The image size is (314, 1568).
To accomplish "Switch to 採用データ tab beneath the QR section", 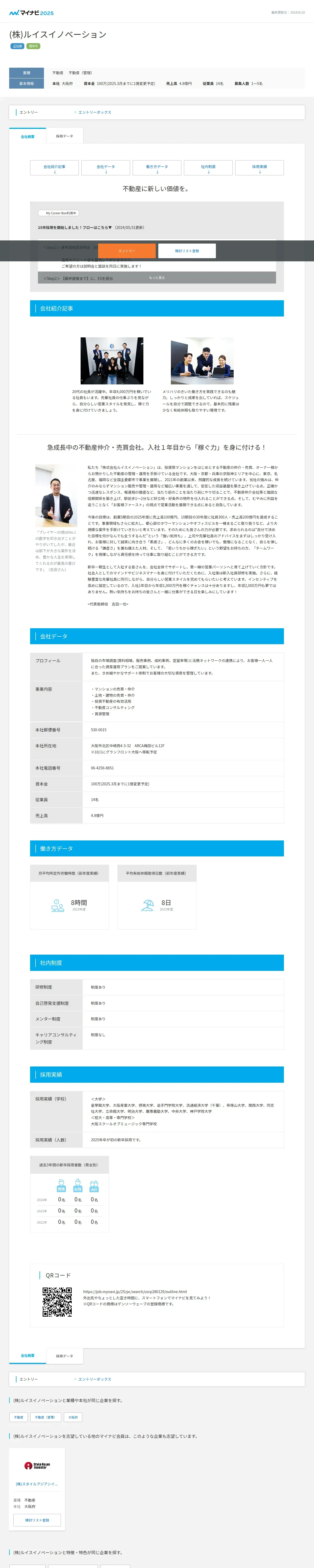I will 64,1356.
